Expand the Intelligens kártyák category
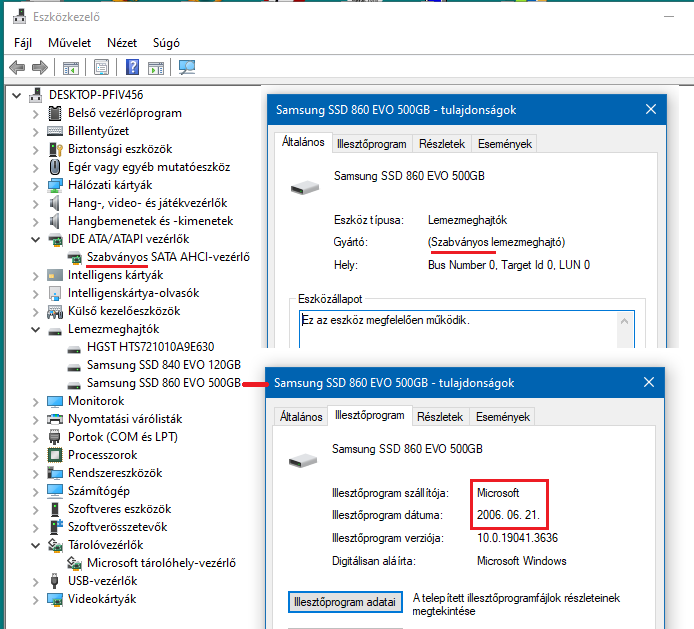Image resolution: width=694 pixels, height=629 pixels. 35,275
